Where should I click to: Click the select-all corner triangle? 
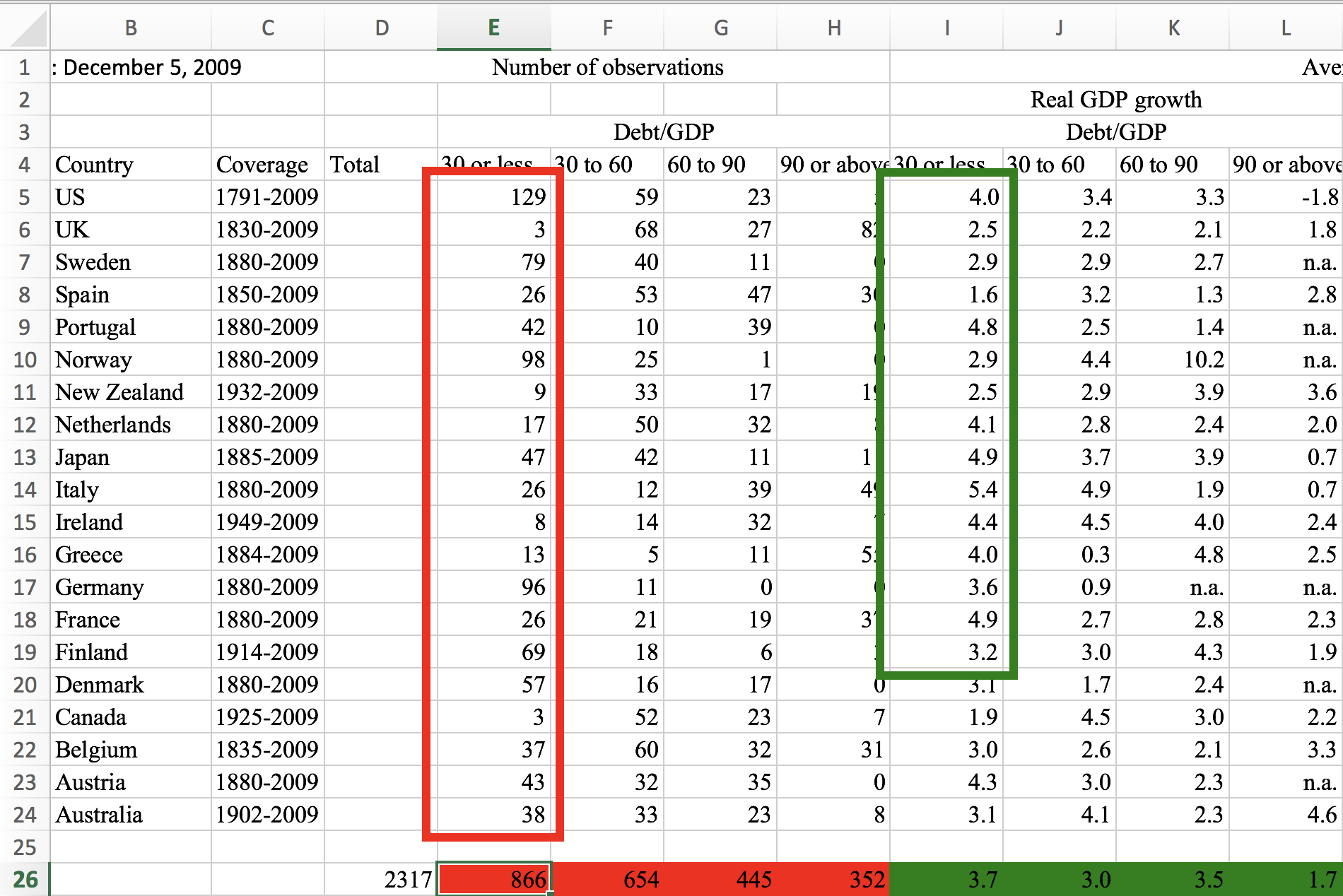pos(25,28)
